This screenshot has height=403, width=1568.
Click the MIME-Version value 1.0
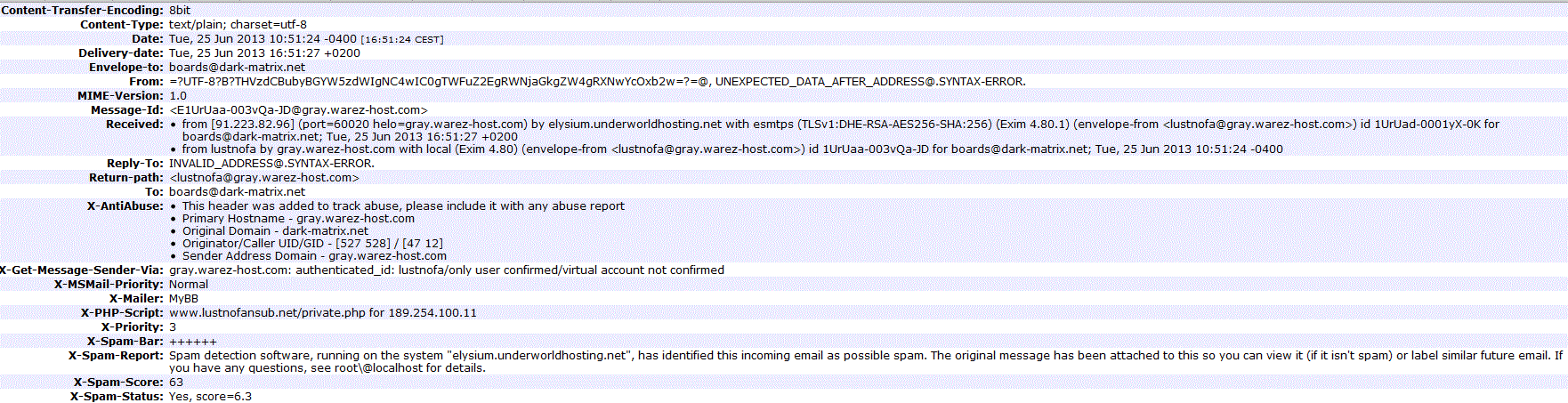[178, 96]
